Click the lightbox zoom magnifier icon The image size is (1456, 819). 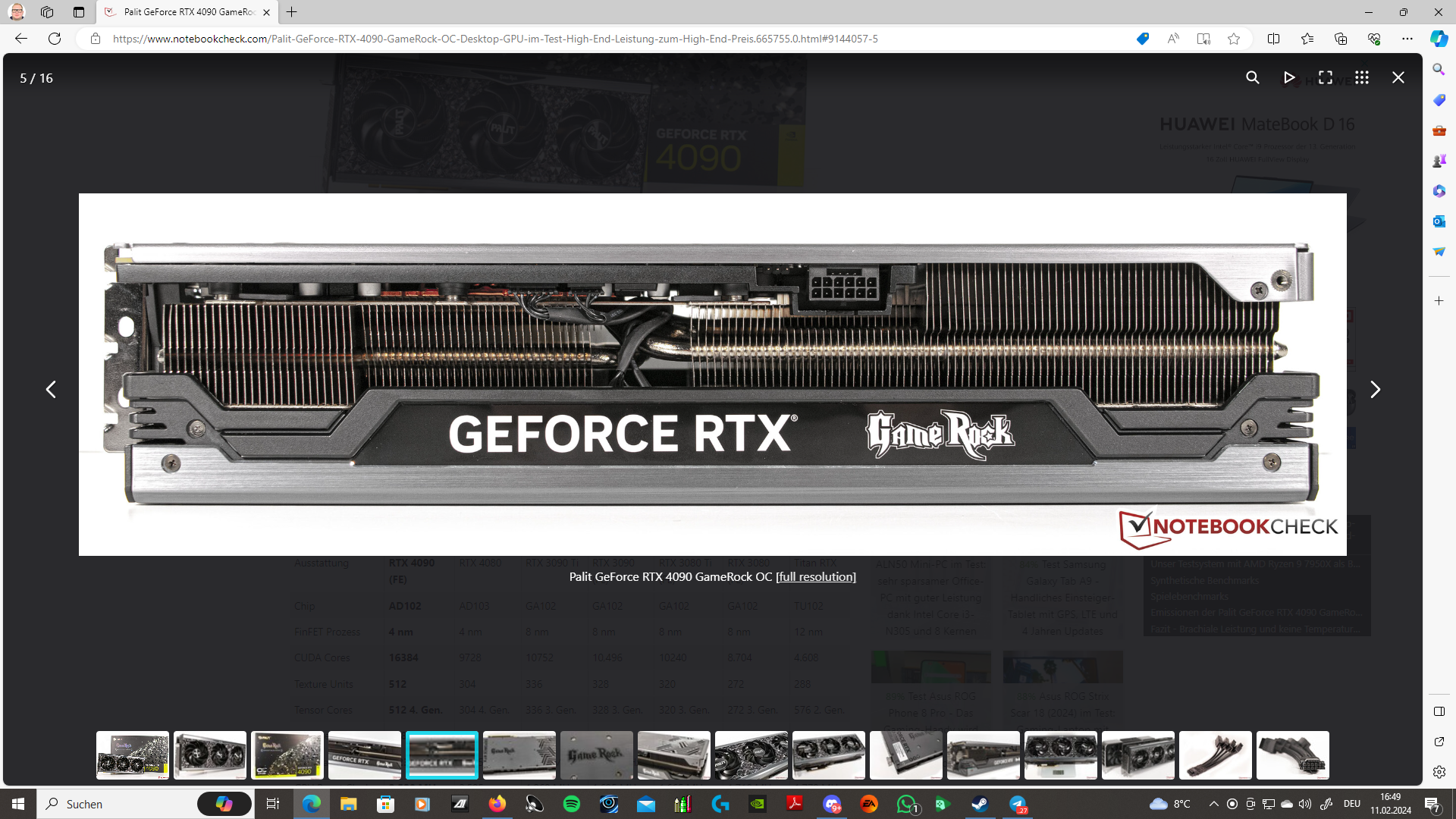pyautogui.click(x=1252, y=77)
